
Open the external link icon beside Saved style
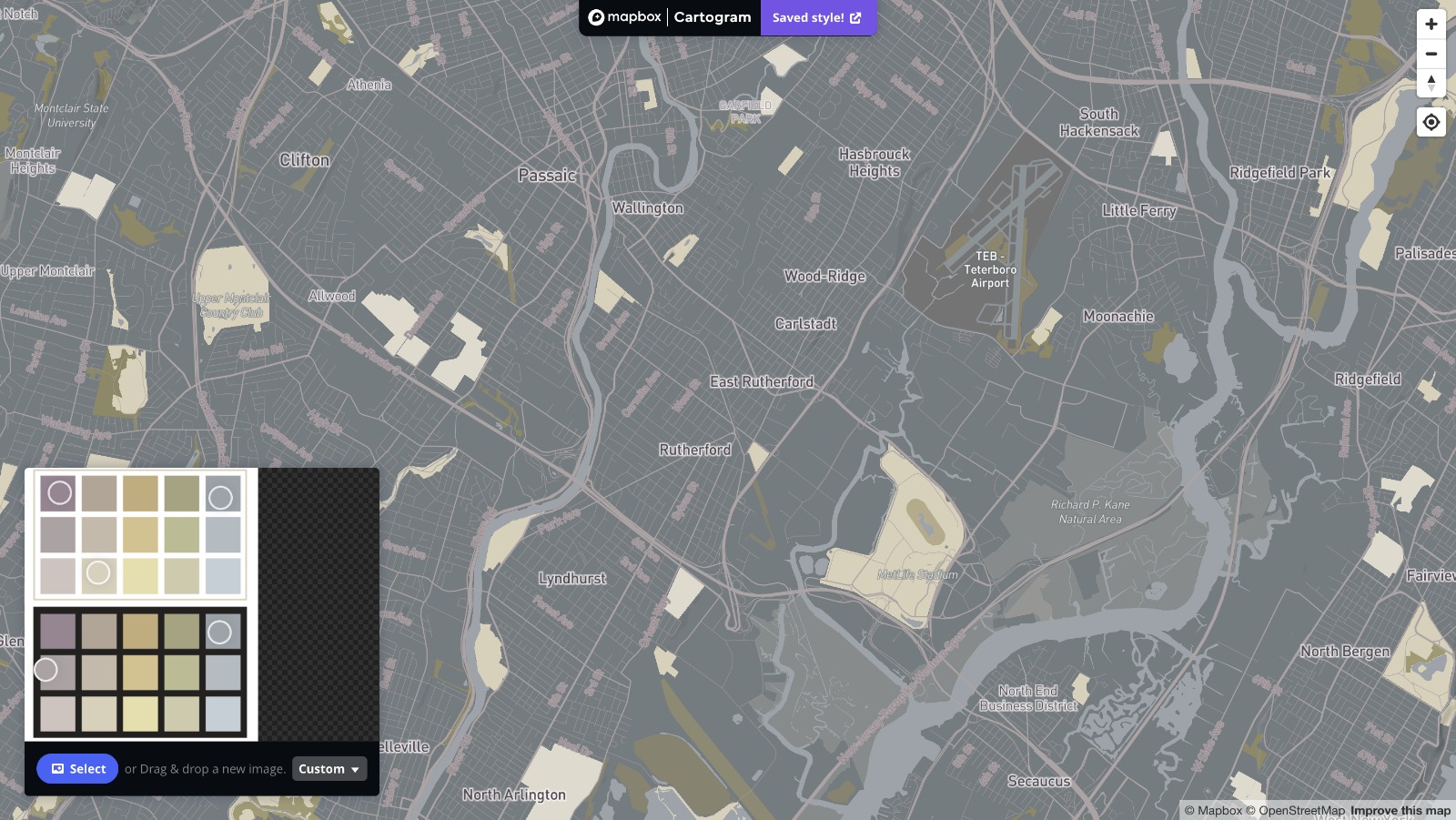(x=855, y=18)
